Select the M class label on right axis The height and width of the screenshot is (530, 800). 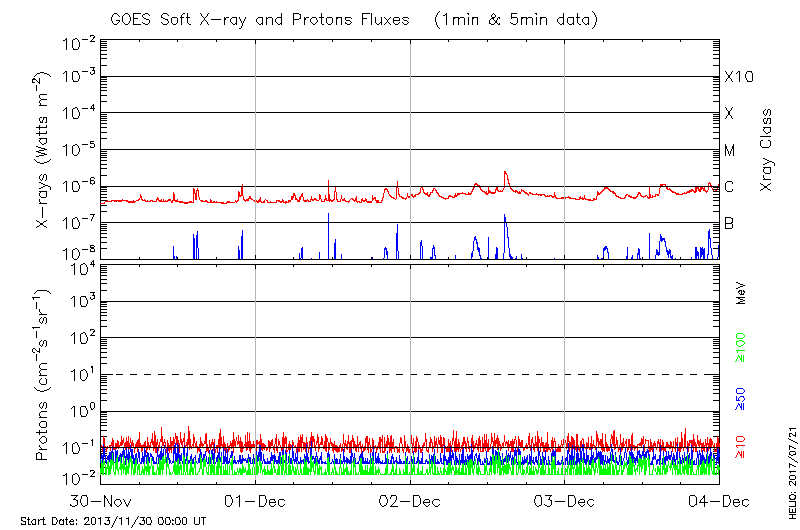tap(730, 151)
